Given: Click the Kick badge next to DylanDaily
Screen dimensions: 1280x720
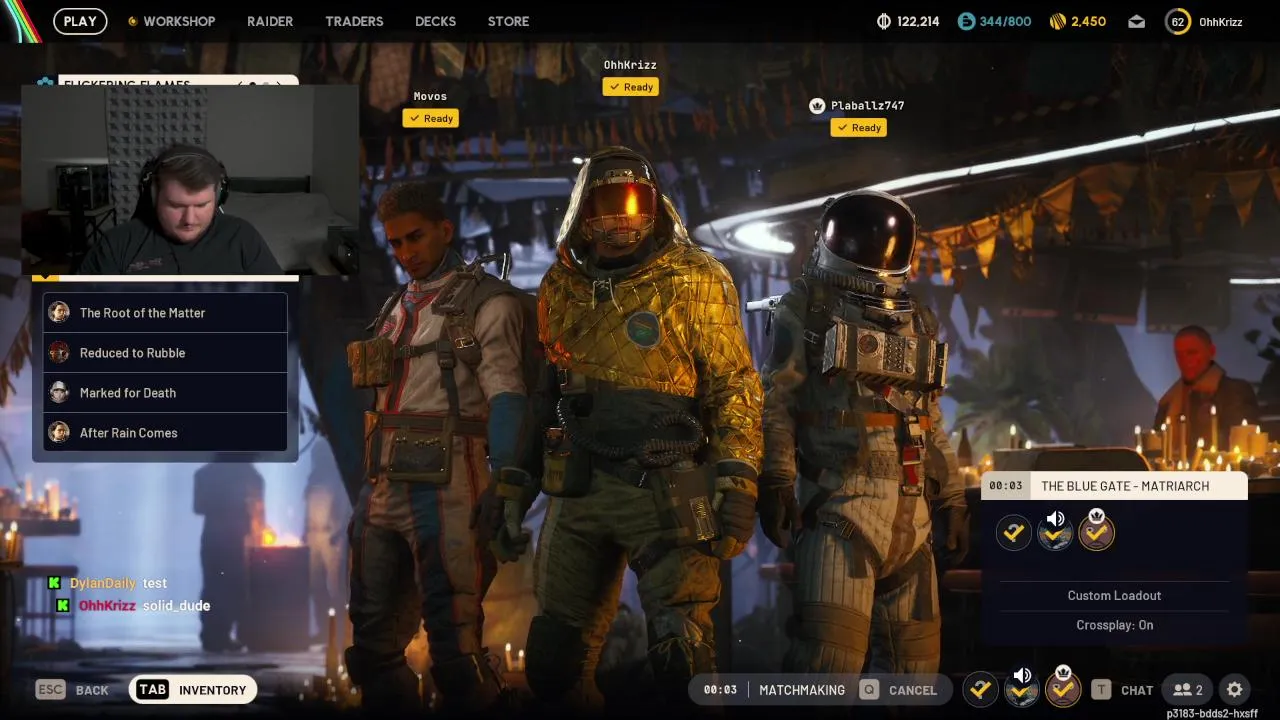Looking at the screenshot, I should [x=54, y=583].
